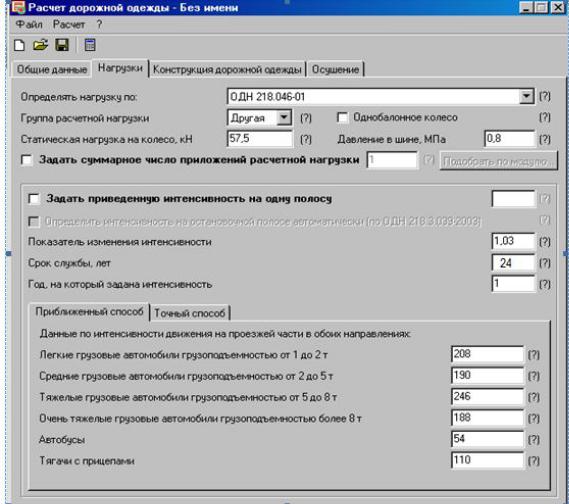Click the Тяжелые грузовые автомобили field 246
This screenshot has height=504, width=569.
click(x=487, y=397)
